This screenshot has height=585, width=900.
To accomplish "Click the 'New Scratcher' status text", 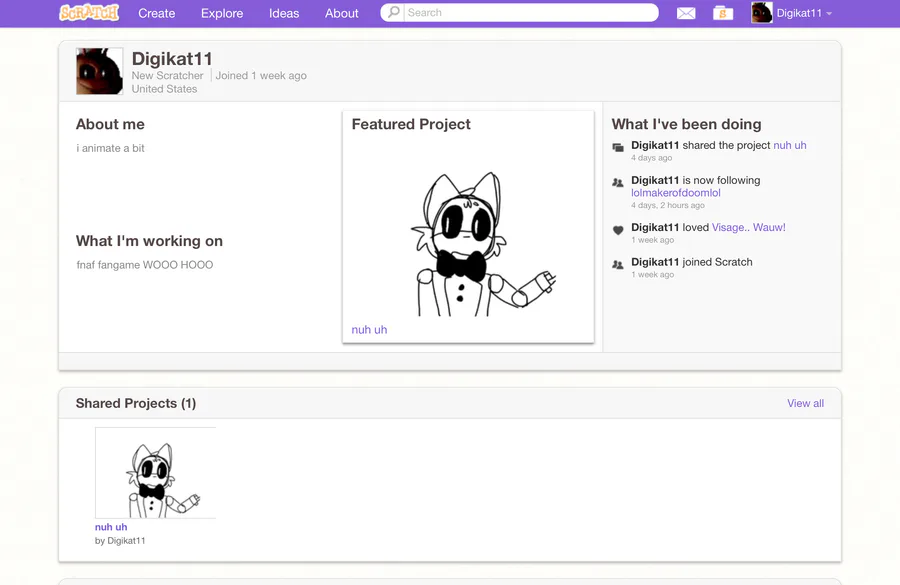I will tap(168, 75).
